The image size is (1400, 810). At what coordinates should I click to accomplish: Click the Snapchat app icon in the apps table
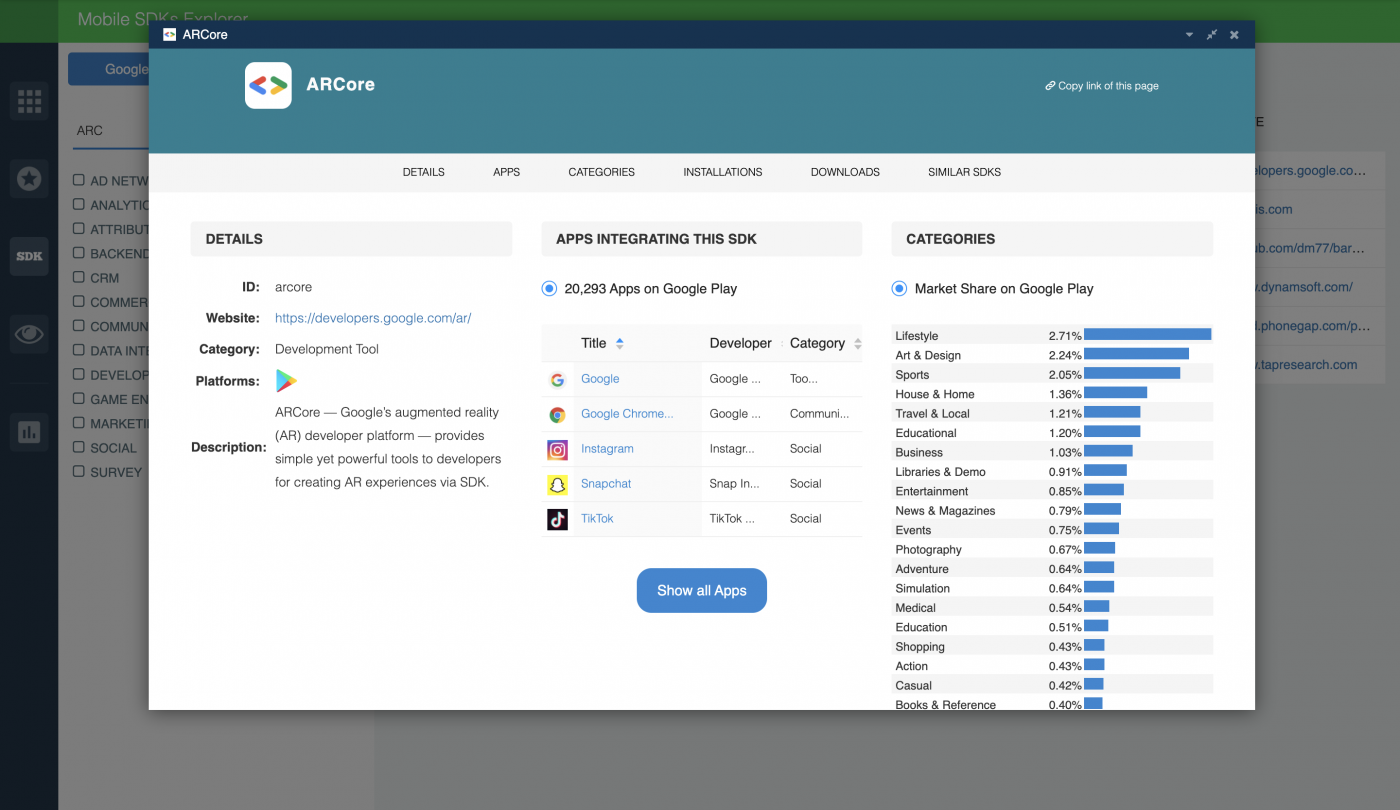pyautogui.click(x=557, y=484)
